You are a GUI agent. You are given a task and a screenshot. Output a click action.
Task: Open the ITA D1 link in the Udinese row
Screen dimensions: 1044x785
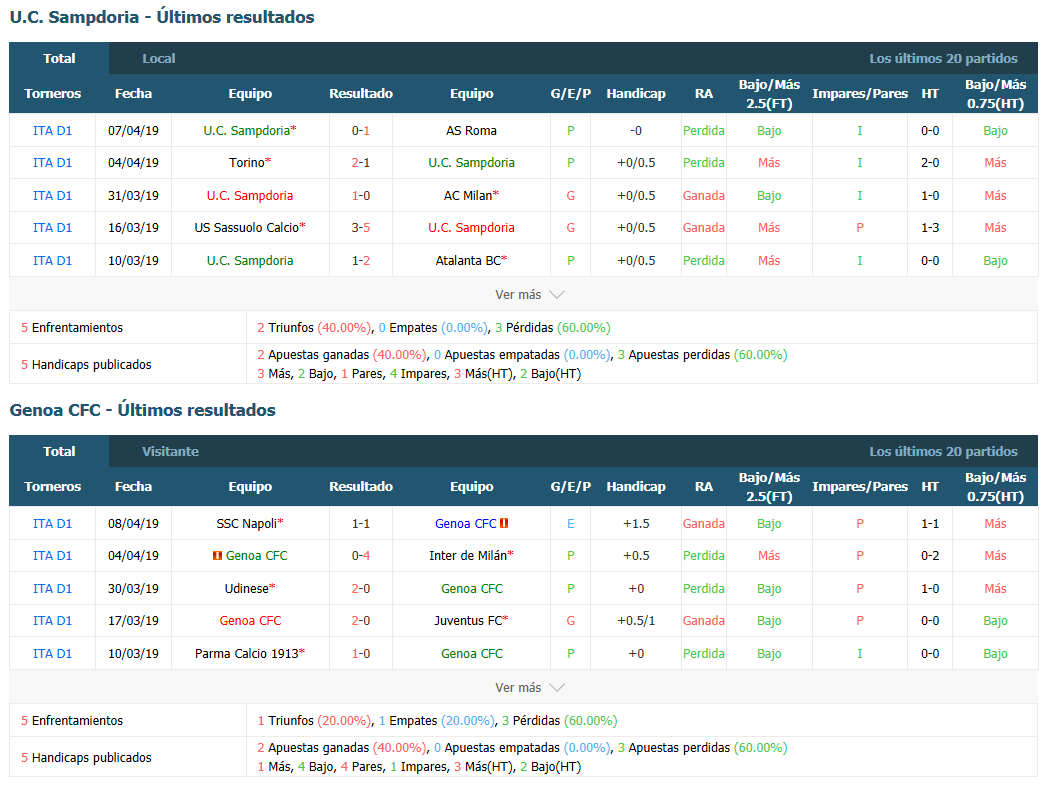[x=53, y=589]
